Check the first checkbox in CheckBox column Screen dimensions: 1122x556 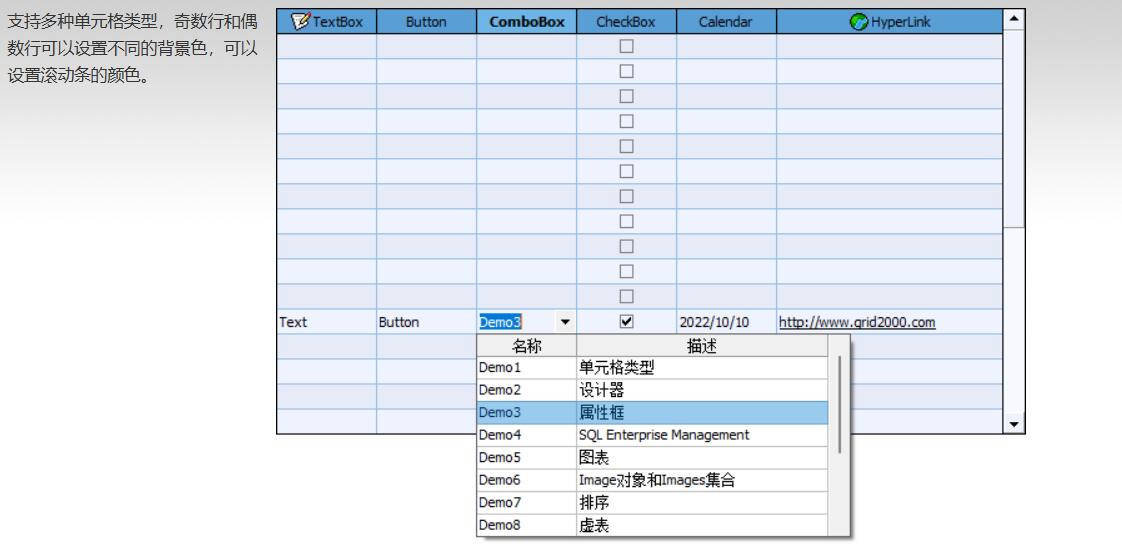coord(626,46)
